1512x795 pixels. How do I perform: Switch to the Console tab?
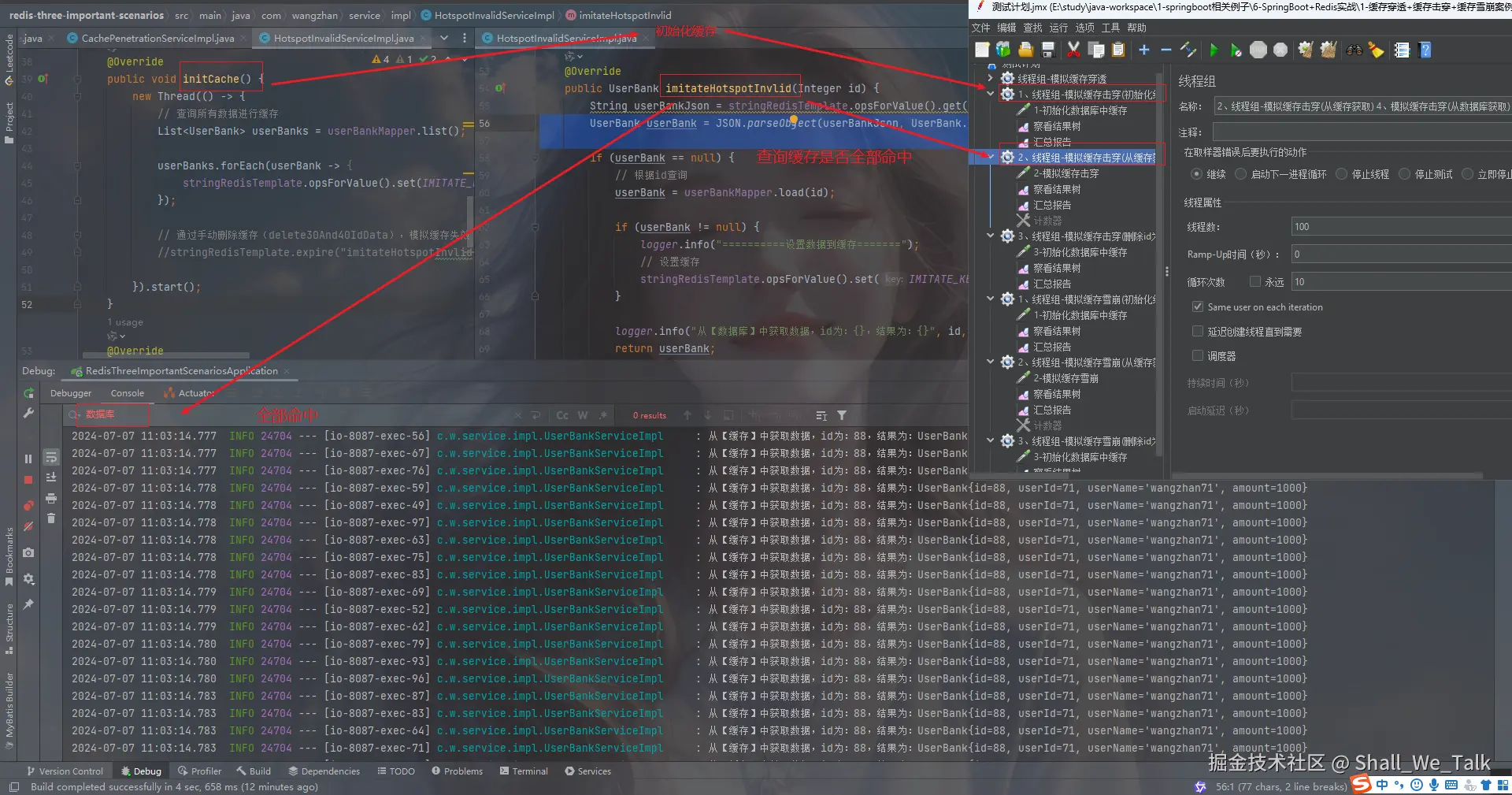click(x=128, y=393)
